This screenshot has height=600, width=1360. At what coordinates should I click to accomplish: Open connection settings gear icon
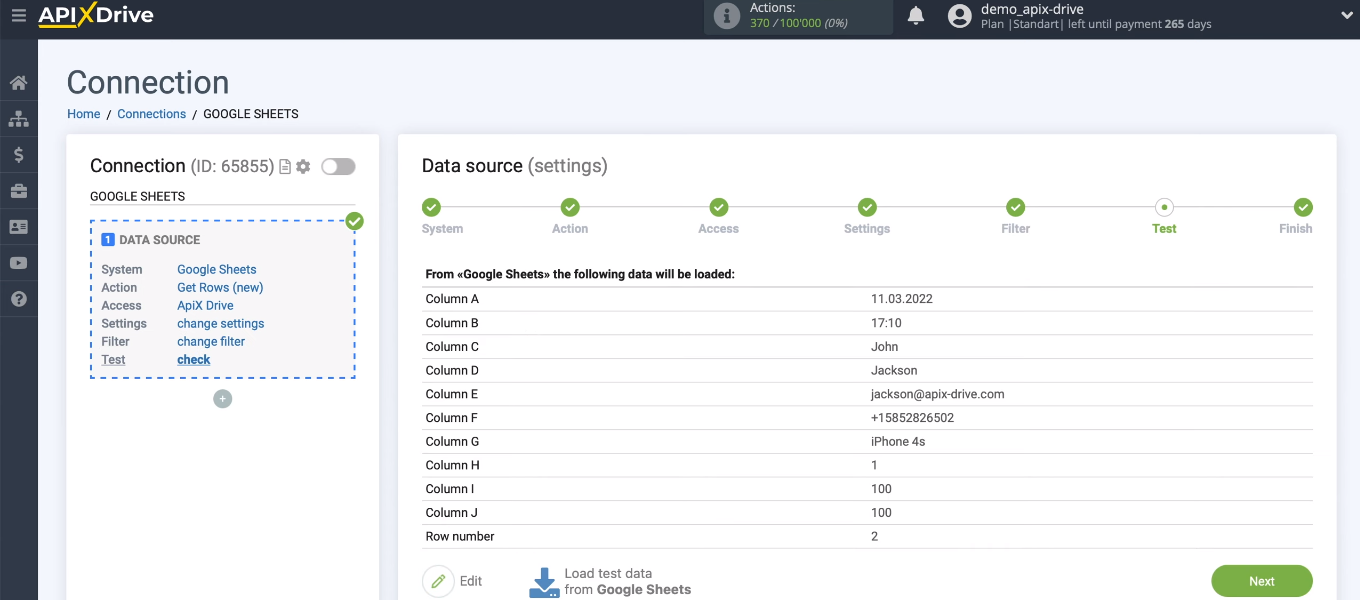[x=303, y=167]
